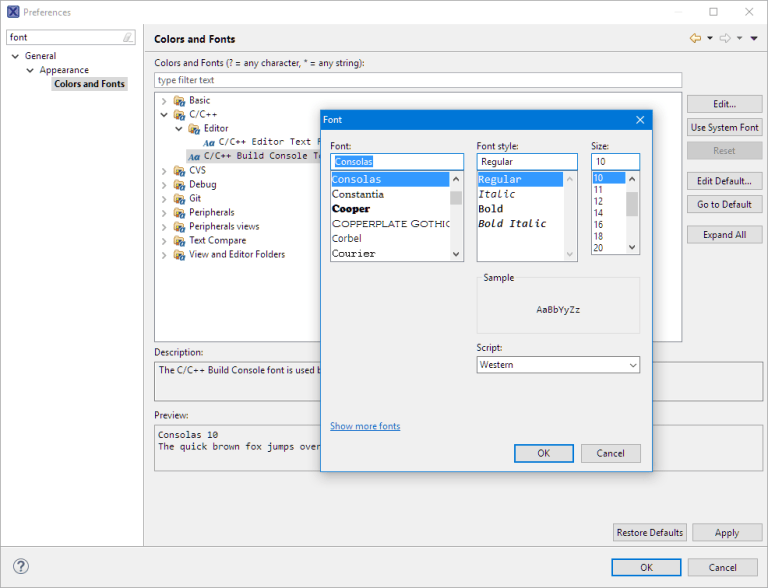Click View and Editor Folders icon
Screen dimensions: 768x588
179,255
